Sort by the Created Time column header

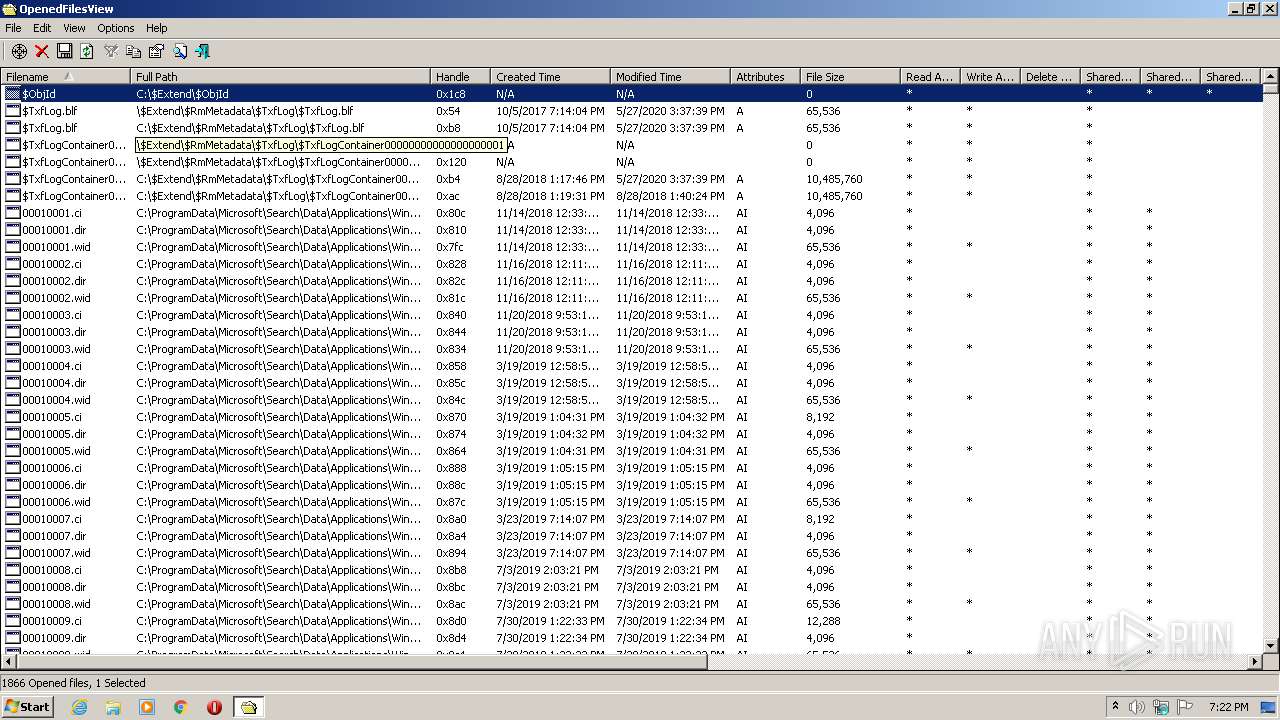coord(550,76)
